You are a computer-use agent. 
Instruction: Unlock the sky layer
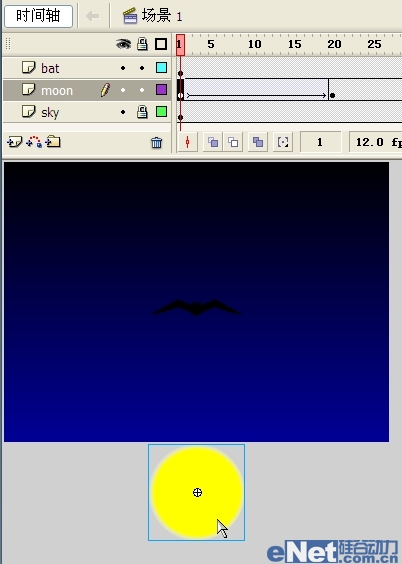point(142,112)
